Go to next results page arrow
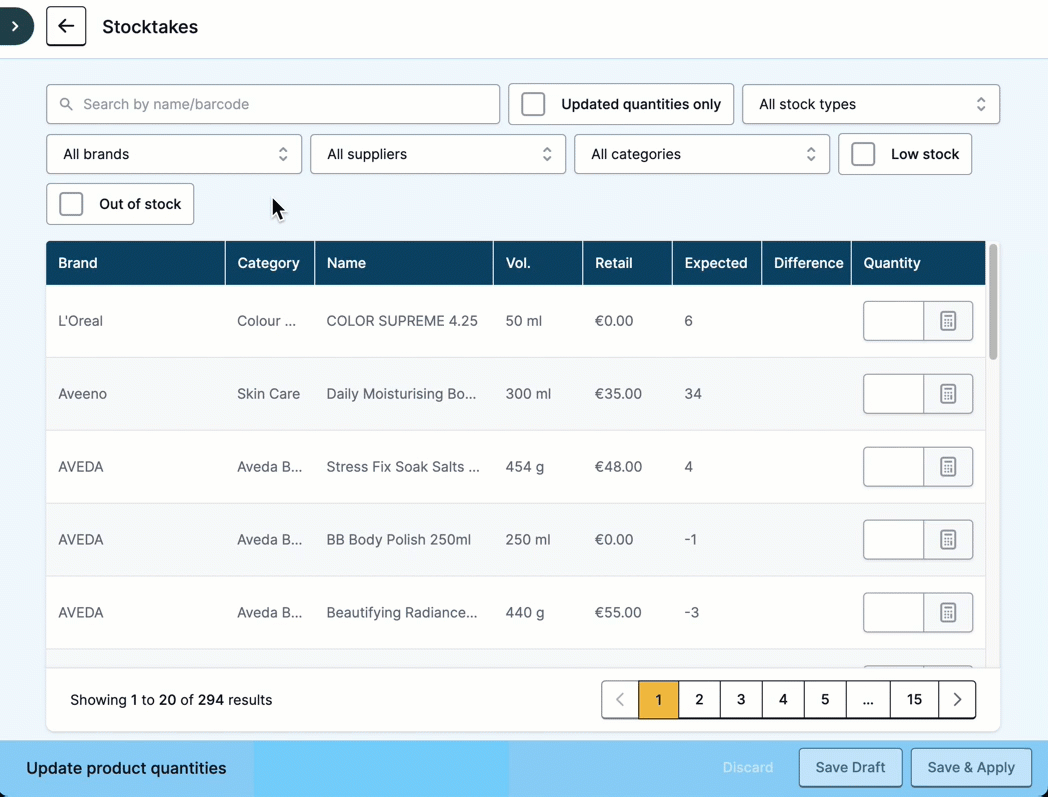Viewport: 1048px width, 797px height. click(957, 699)
